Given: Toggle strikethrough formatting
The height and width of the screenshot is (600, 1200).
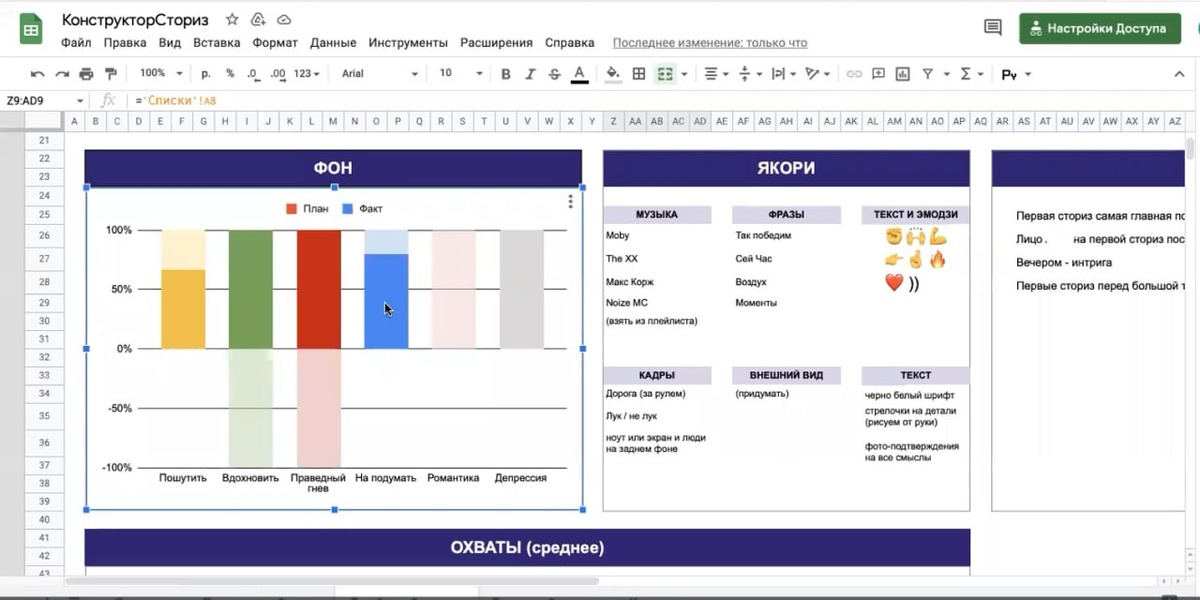Looking at the screenshot, I should click(x=554, y=74).
